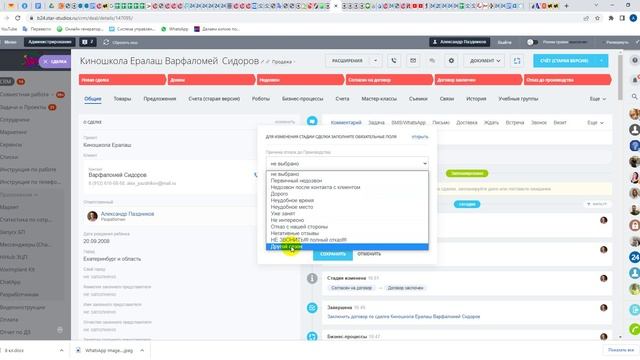Switch to the Товары tab

pyautogui.click(x=122, y=99)
